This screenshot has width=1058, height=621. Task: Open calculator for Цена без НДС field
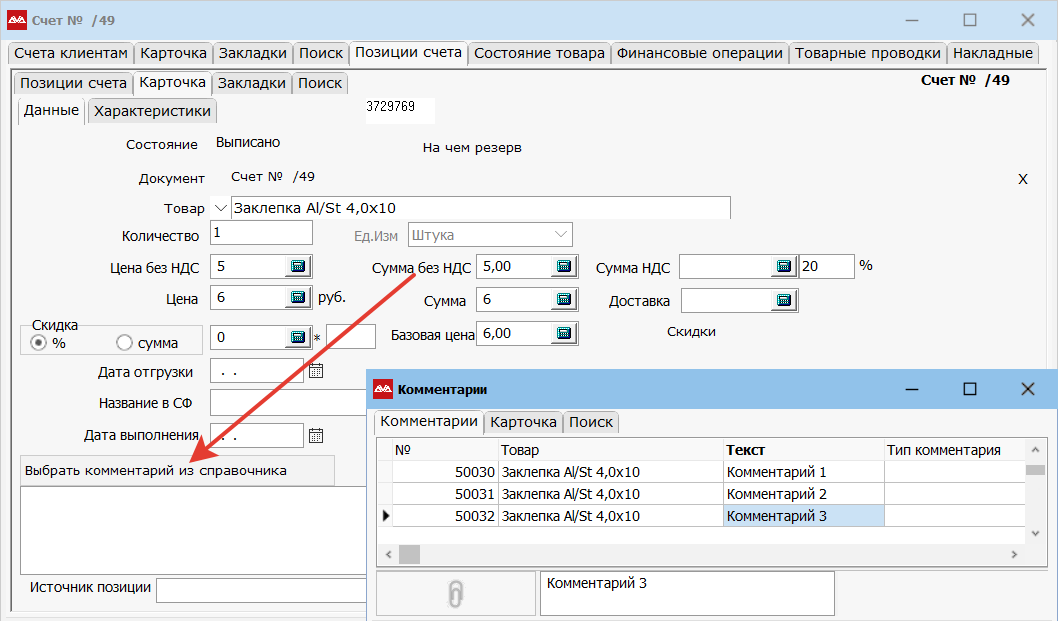tap(298, 267)
